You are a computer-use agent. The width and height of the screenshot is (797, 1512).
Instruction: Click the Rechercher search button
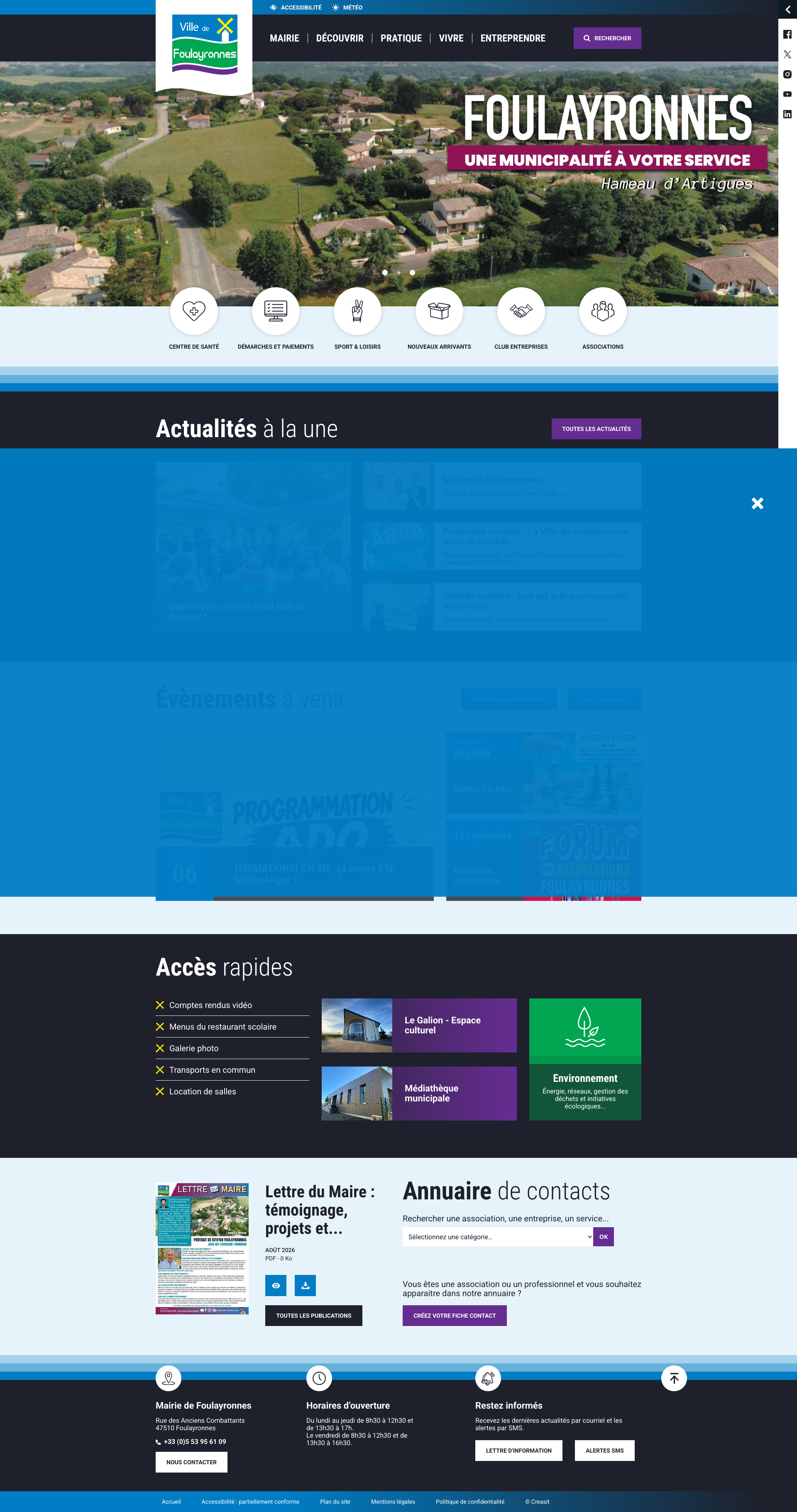[607, 38]
